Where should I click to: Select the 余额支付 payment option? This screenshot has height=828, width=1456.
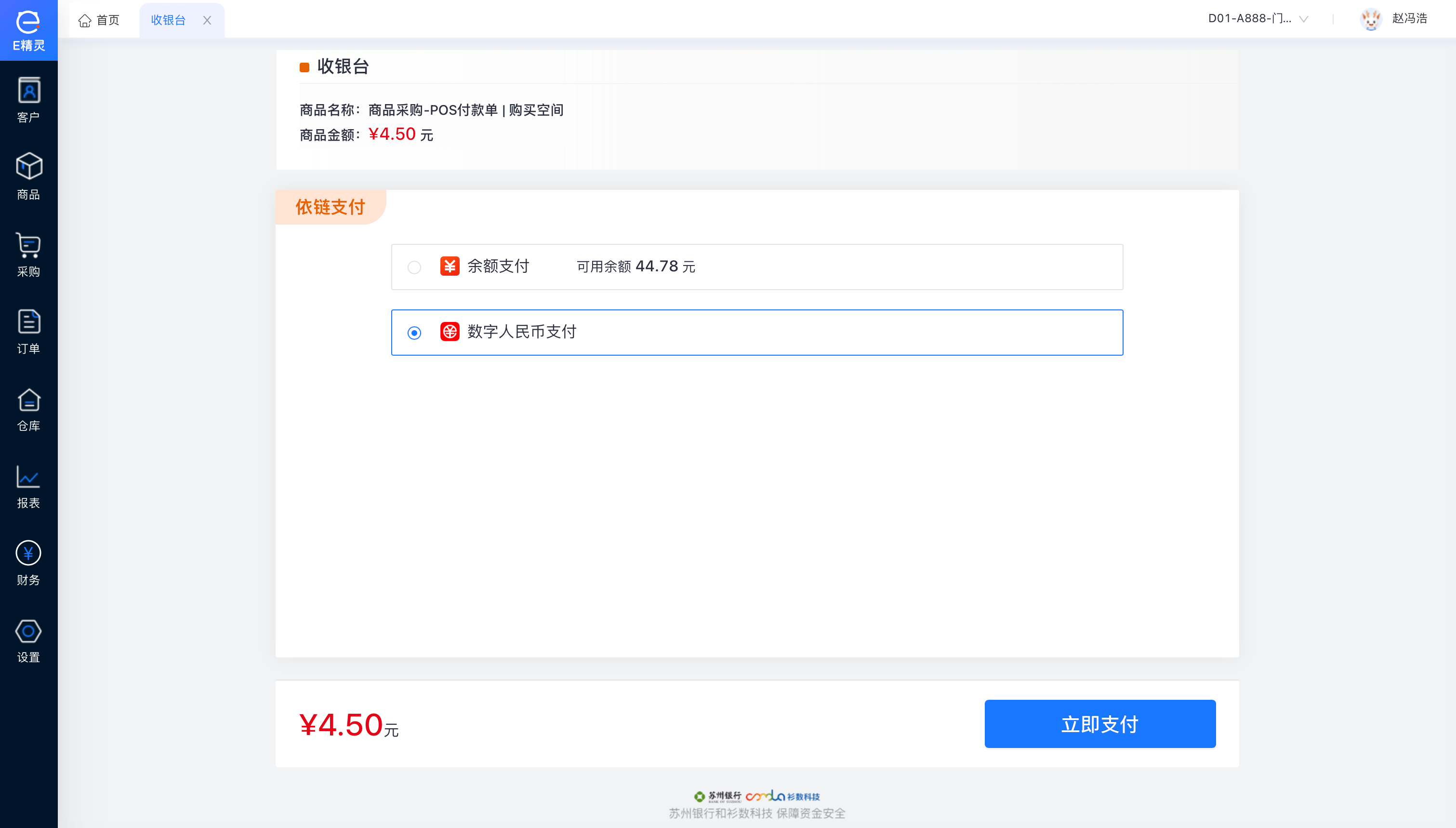pyautogui.click(x=414, y=267)
